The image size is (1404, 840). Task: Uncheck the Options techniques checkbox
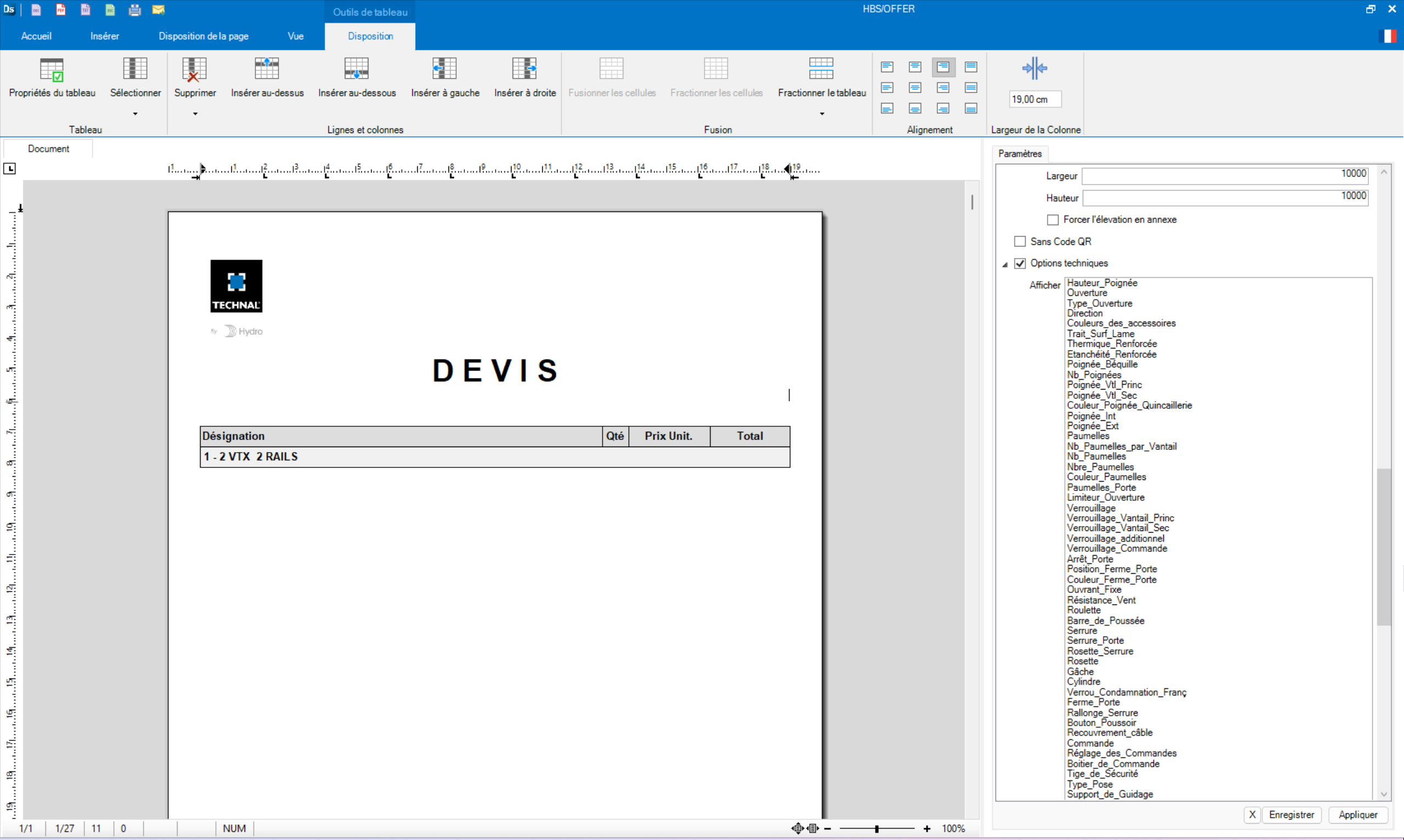coord(1020,263)
